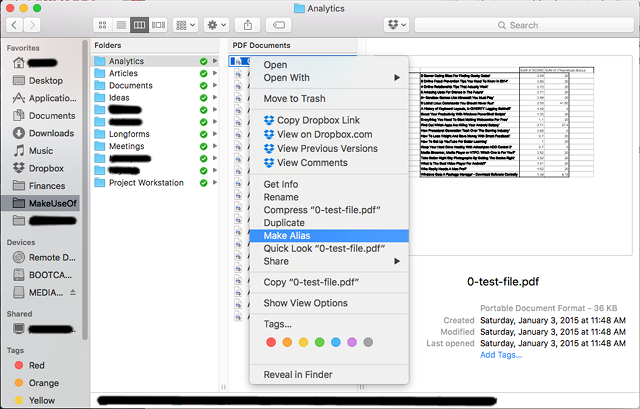
Task: Pick the purple tag color dot in context menu
Action: coord(352,343)
